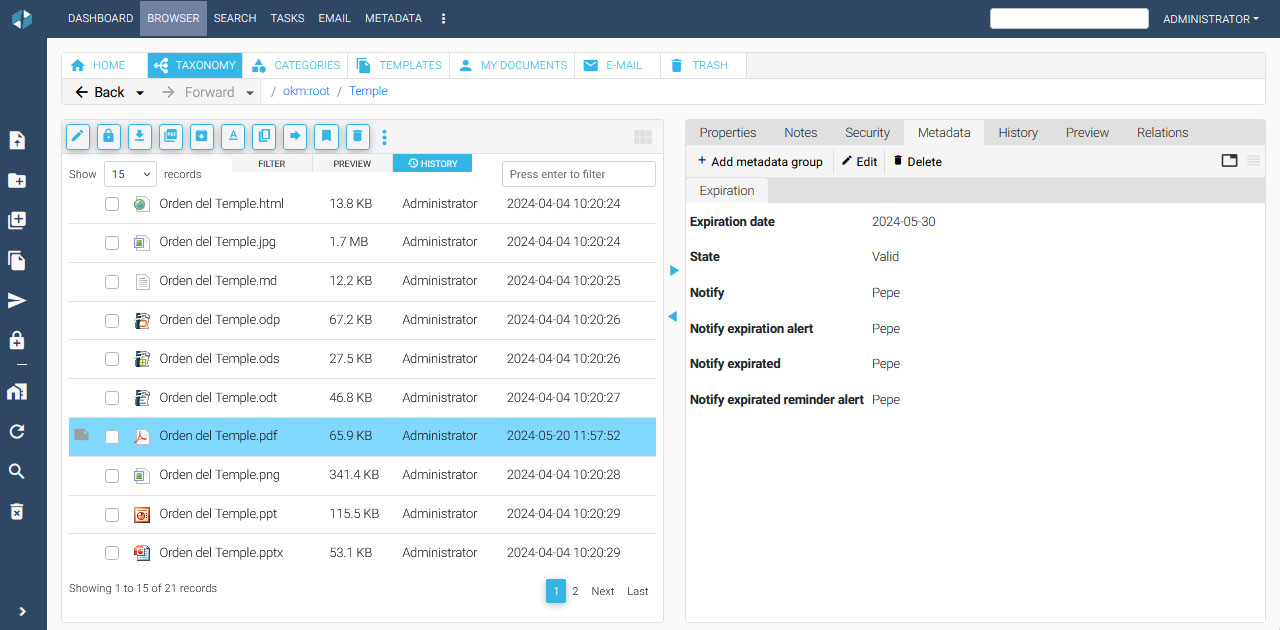This screenshot has height=630, width=1280.
Task: Click the pencil edit icon in file toolbar
Action: pyautogui.click(x=78, y=136)
